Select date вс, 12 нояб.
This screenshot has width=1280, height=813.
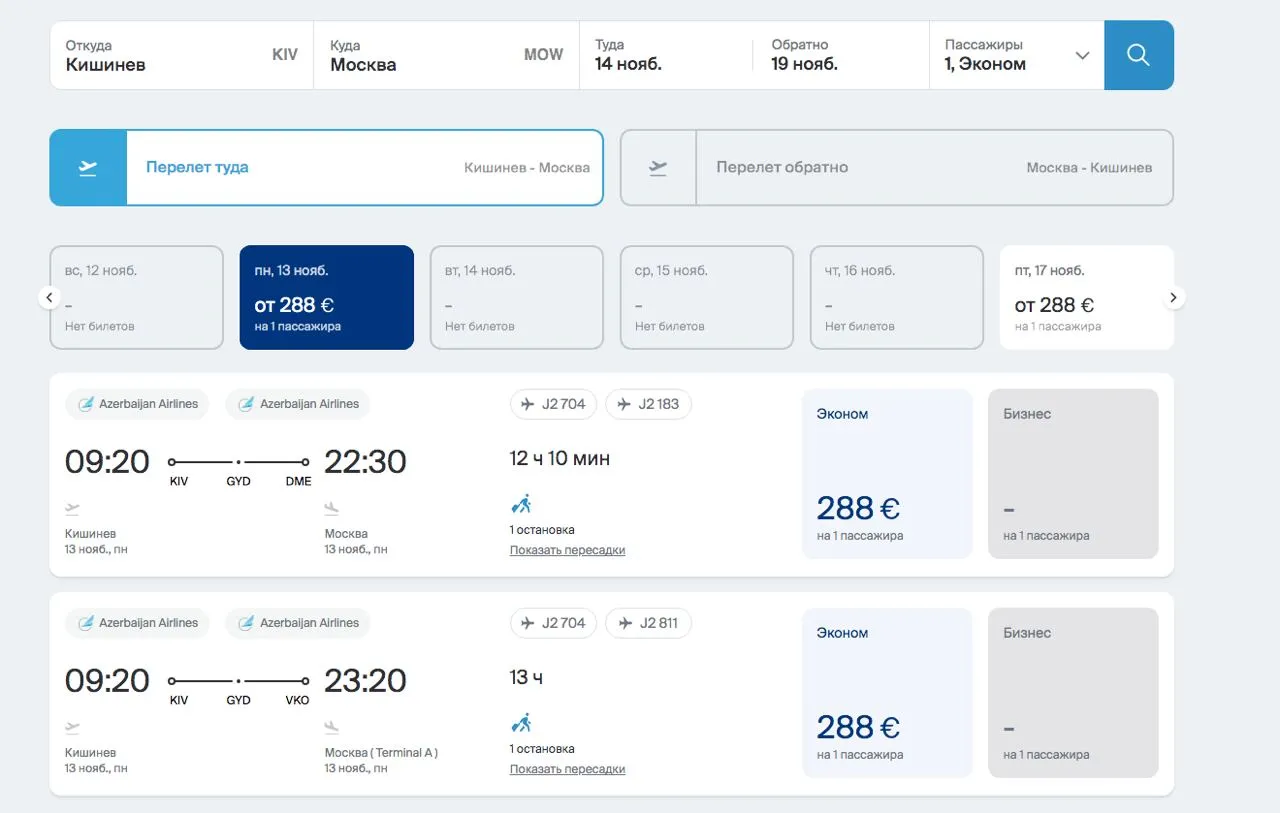136,297
